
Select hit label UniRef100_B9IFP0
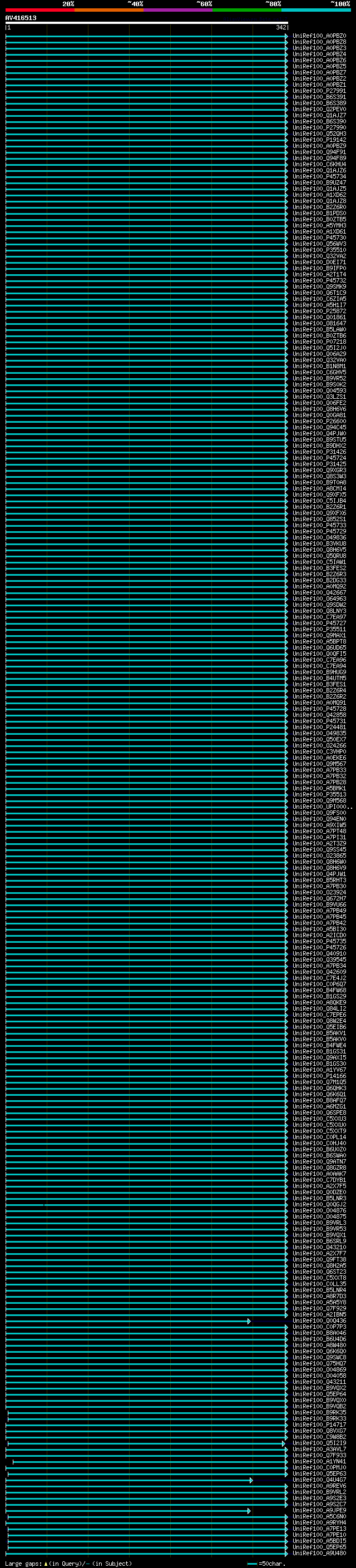click(x=319, y=269)
